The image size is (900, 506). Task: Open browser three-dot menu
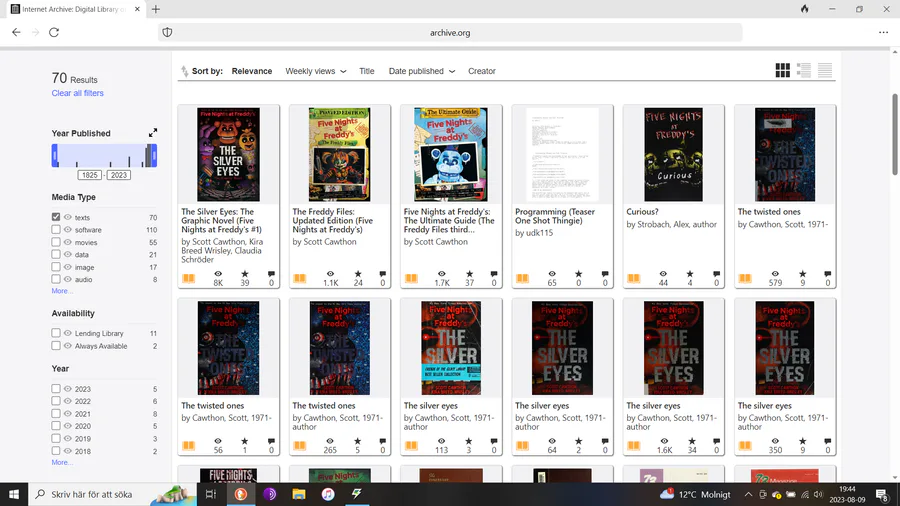pos(883,33)
